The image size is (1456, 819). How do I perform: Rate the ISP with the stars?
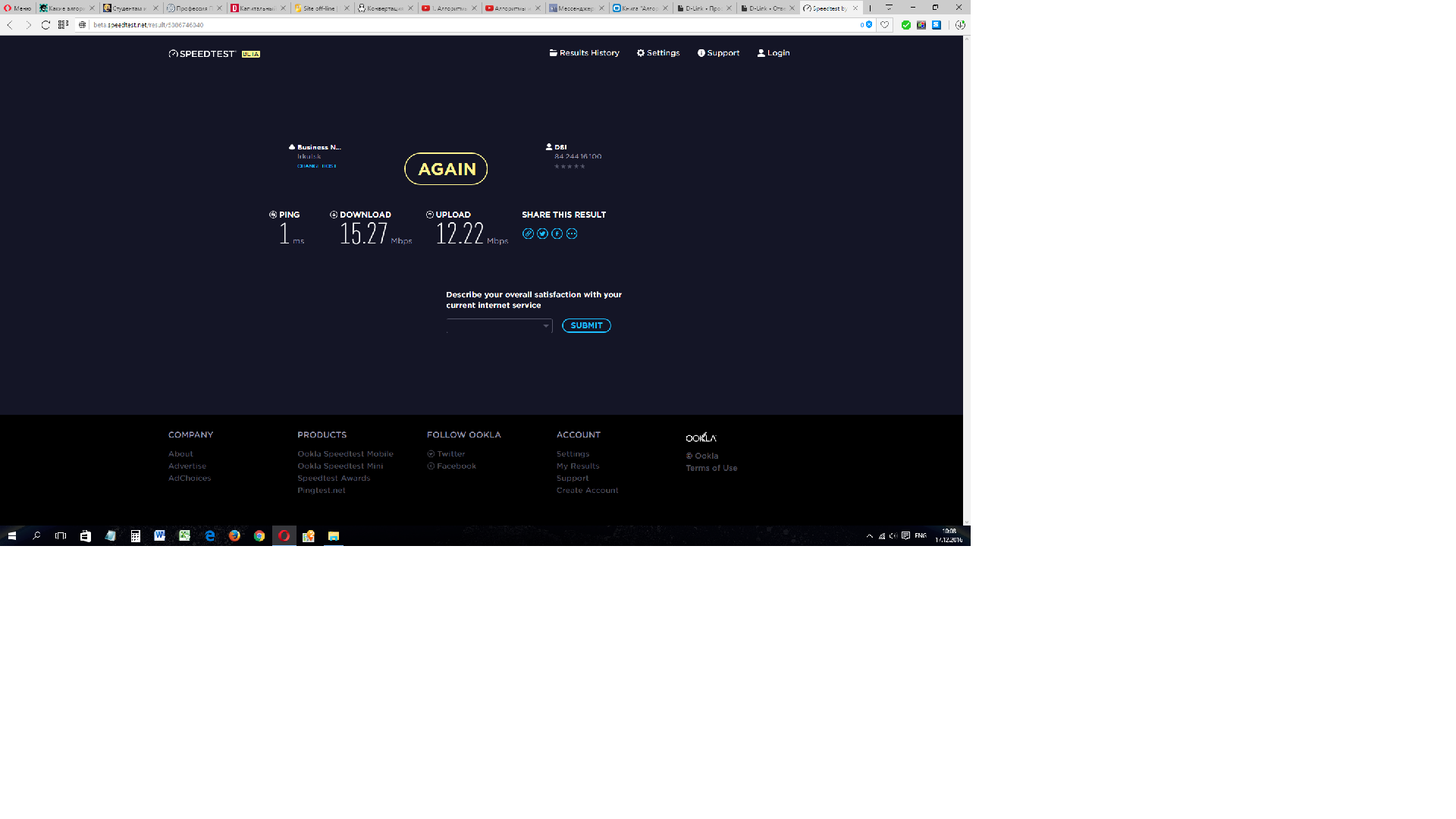coord(570,166)
